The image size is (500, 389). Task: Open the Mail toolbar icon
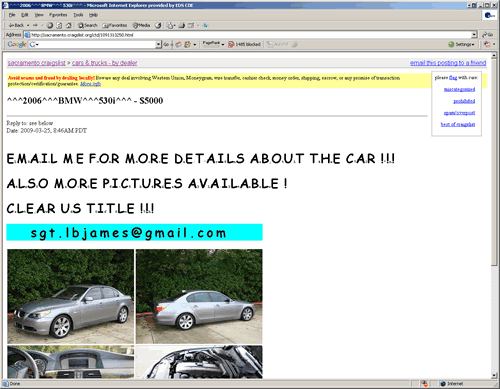coord(171,25)
